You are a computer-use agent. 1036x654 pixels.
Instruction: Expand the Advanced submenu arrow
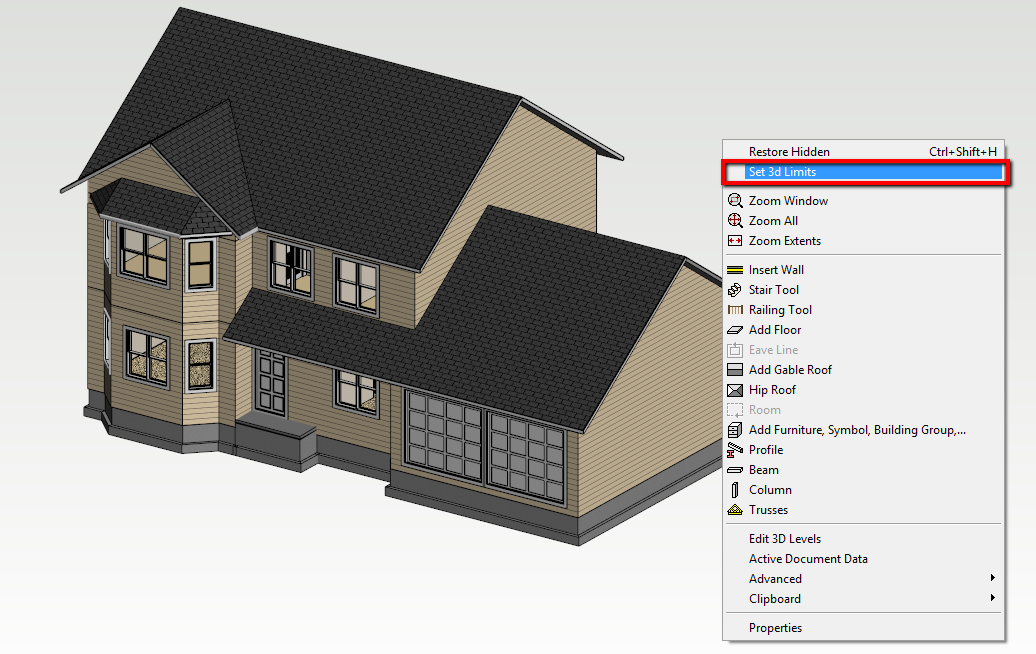pos(992,578)
